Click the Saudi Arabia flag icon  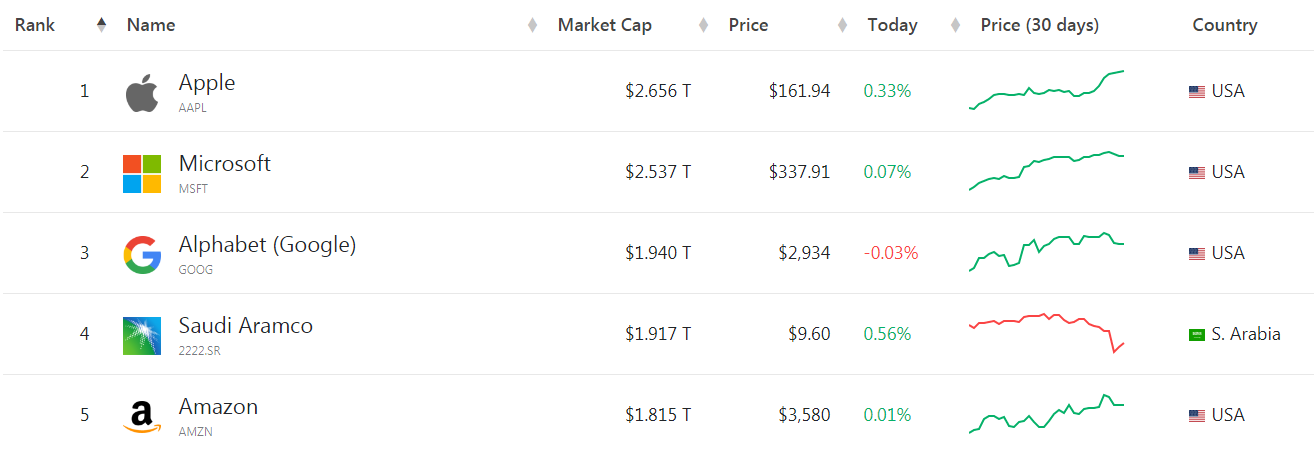click(x=1196, y=335)
